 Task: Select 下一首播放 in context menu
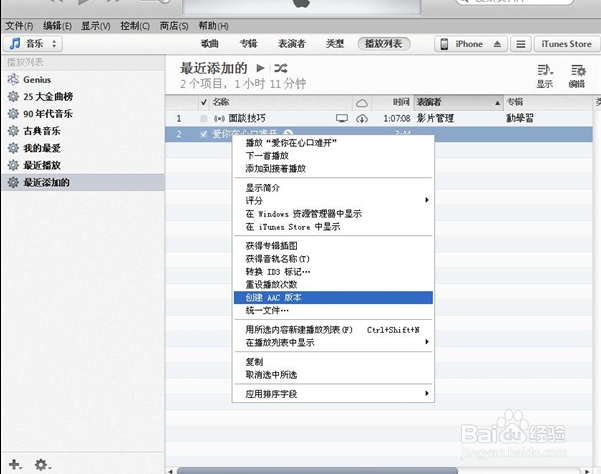pyautogui.click(x=333, y=156)
